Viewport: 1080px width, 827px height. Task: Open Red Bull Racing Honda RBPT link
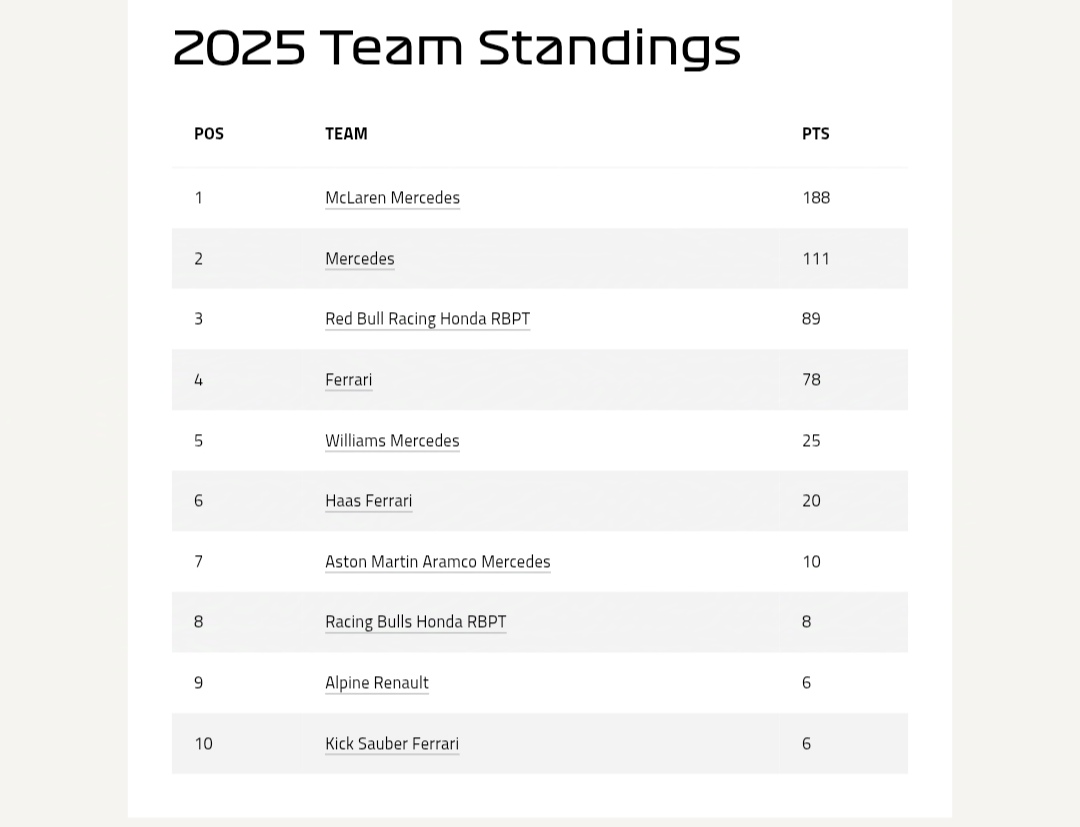coord(427,319)
